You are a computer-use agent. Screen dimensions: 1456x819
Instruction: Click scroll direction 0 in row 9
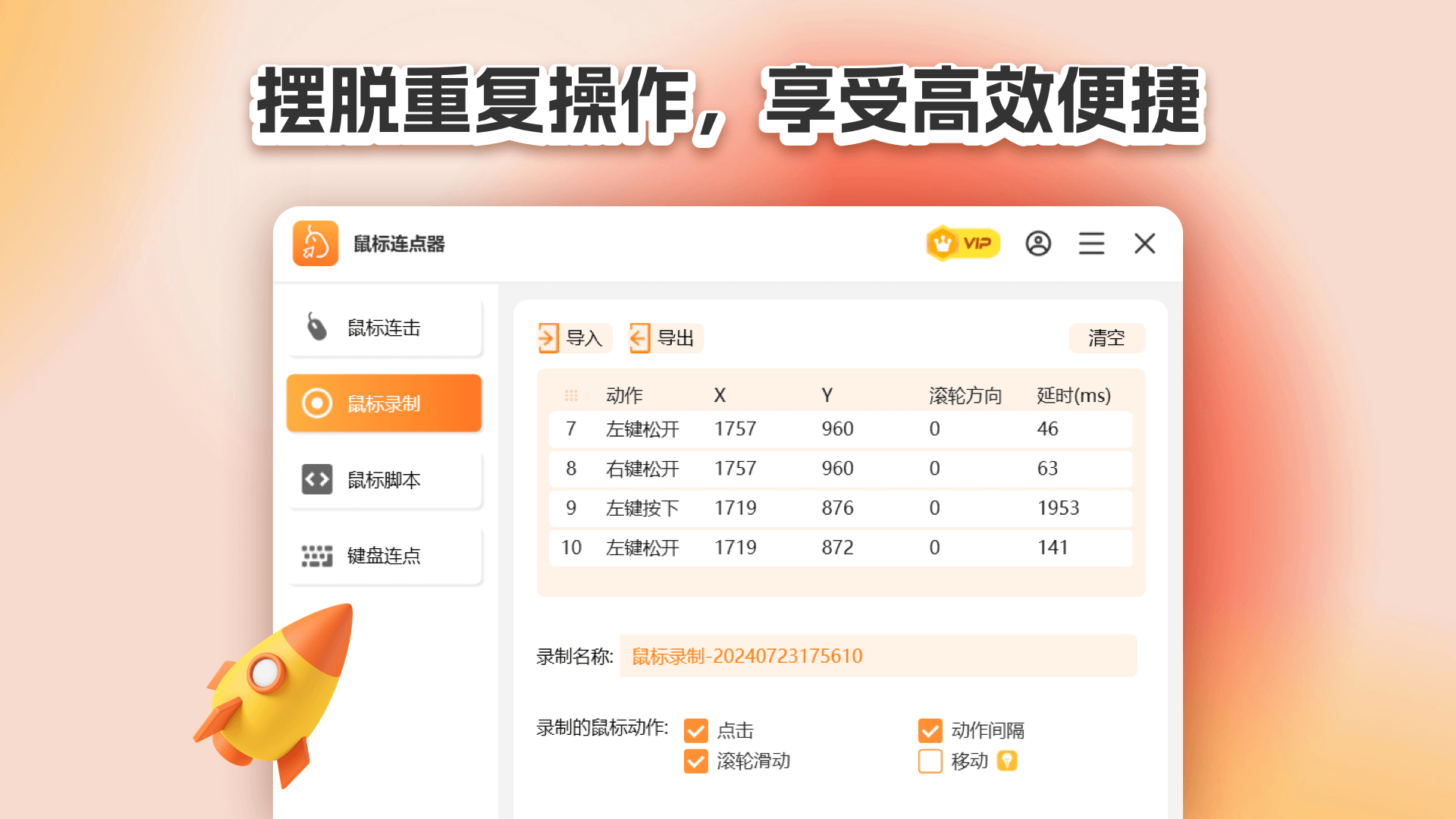coord(934,508)
